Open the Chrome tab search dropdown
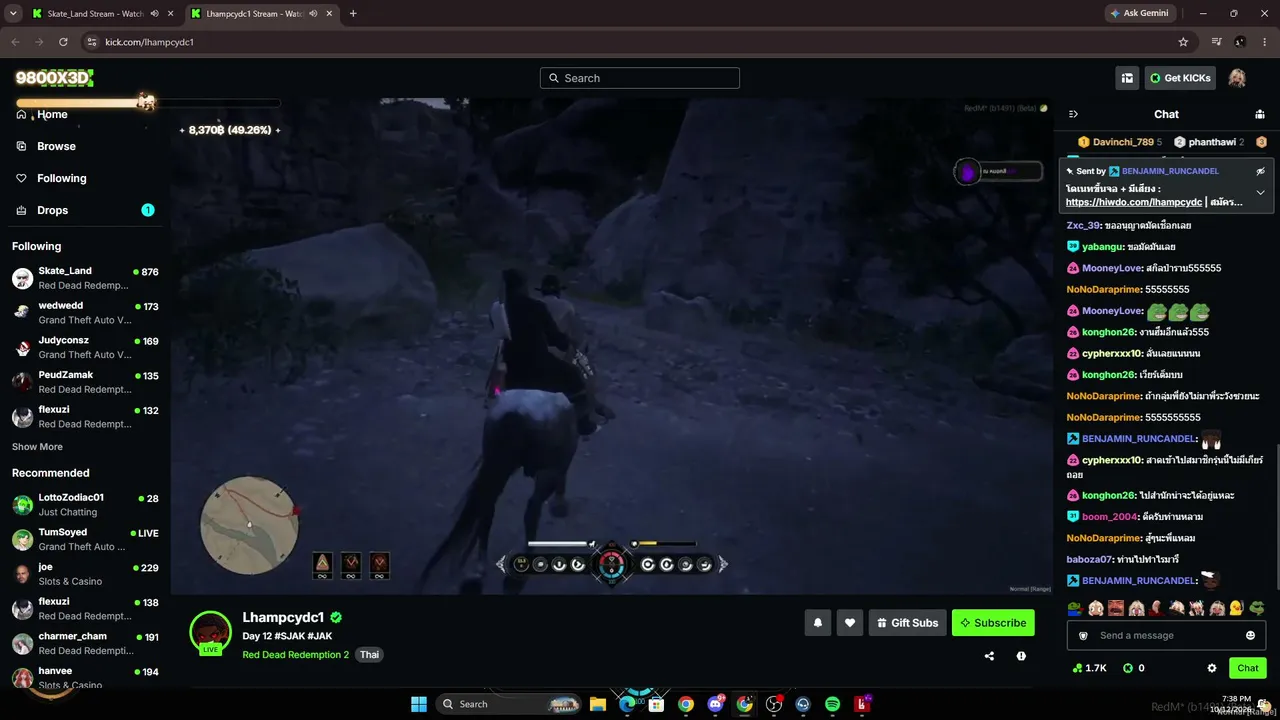The height and width of the screenshot is (720, 1280). (13, 14)
